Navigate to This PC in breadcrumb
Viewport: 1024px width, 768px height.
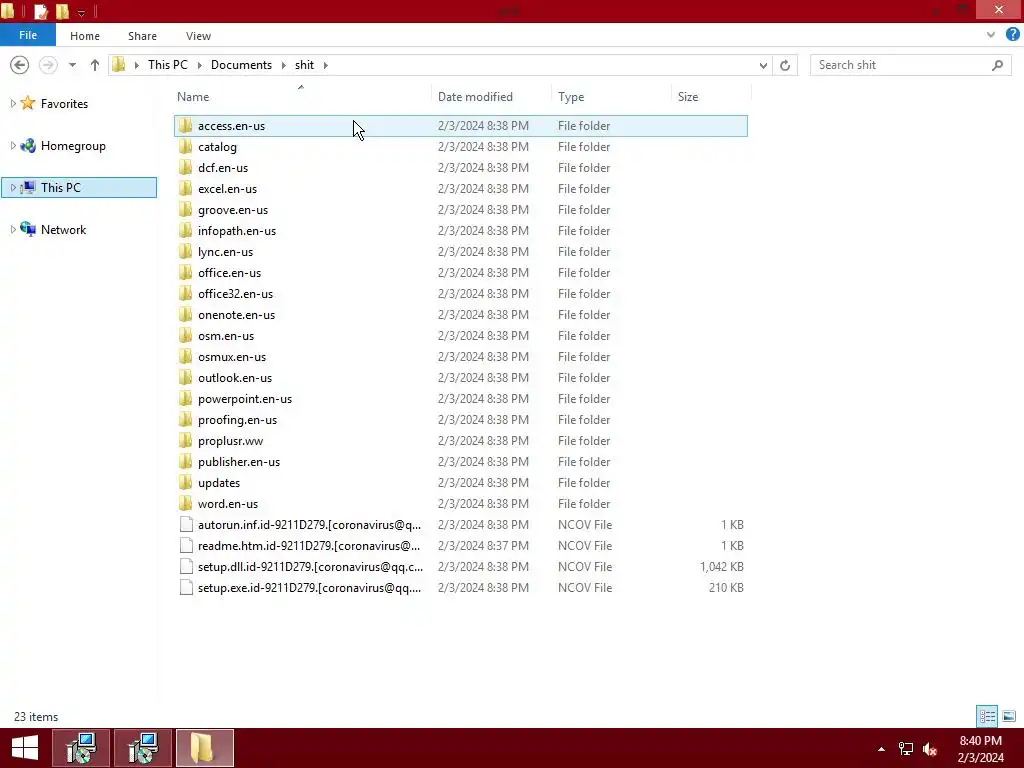coord(167,65)
